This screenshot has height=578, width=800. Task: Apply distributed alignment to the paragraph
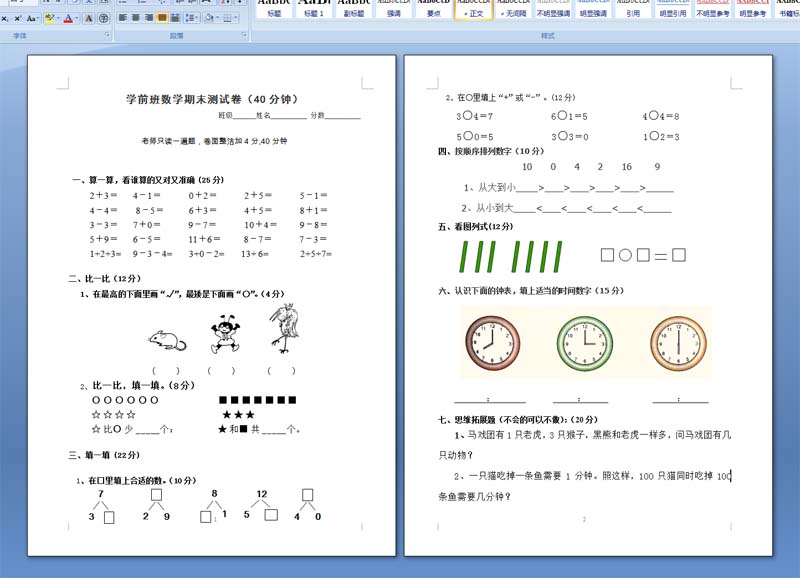[175, 18]
